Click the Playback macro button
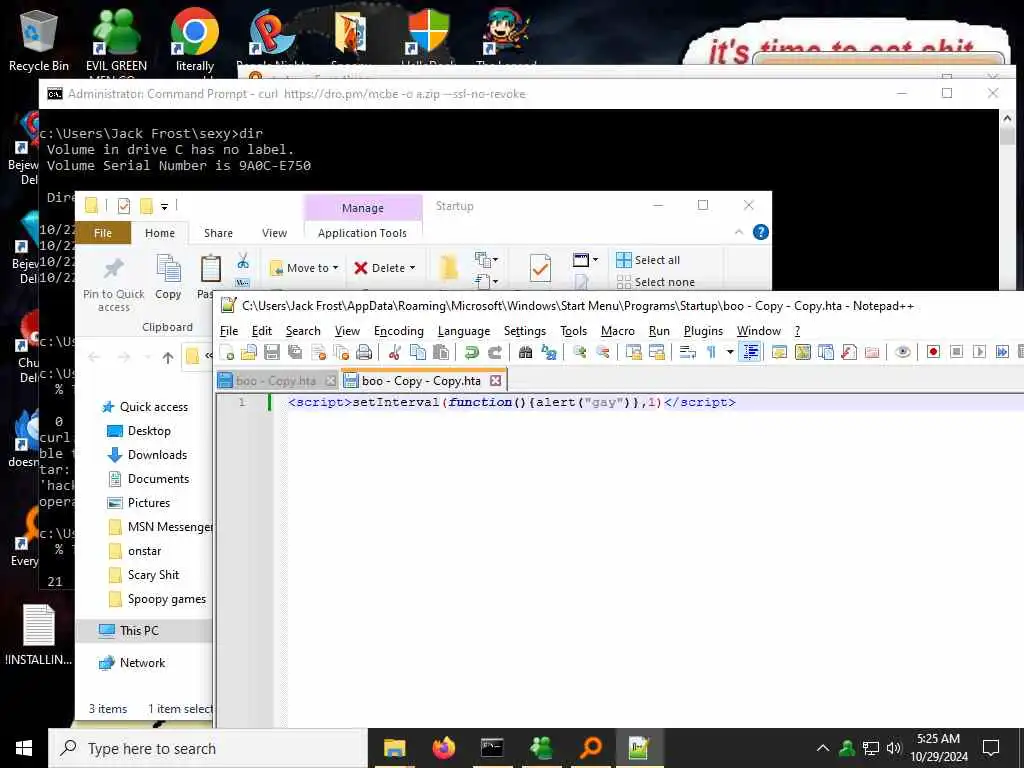This screenshot has height=768, width=1024. [x=979, y=353]
